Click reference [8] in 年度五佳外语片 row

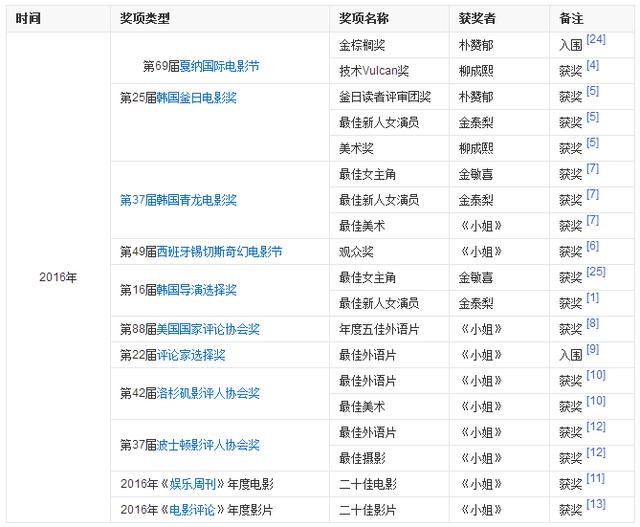(x=593, y=323)
